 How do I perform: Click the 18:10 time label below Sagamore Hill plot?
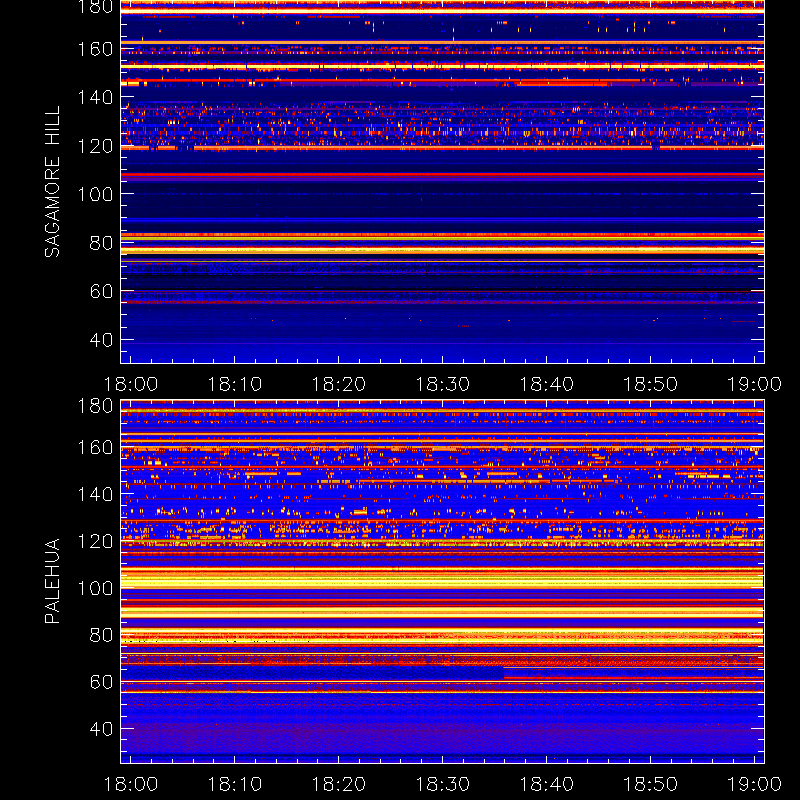pyautogui.click(x=235, y=384)
